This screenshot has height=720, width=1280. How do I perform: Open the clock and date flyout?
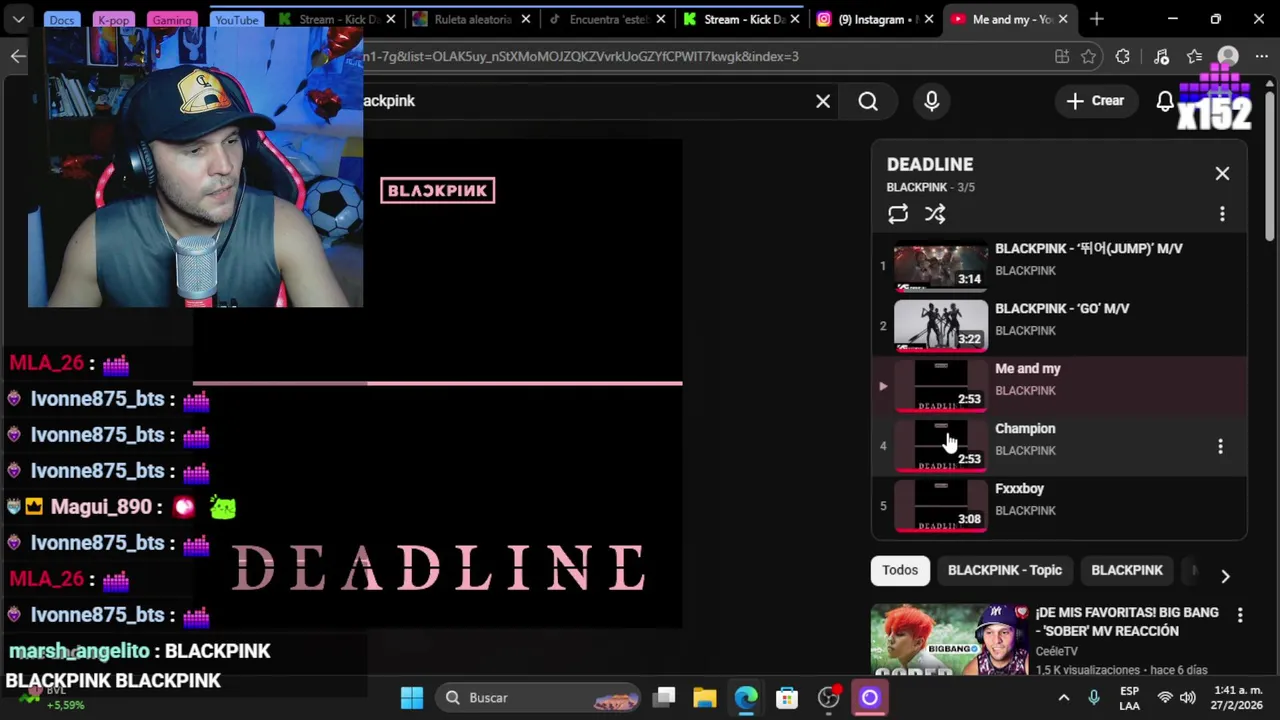[1238, 698]
